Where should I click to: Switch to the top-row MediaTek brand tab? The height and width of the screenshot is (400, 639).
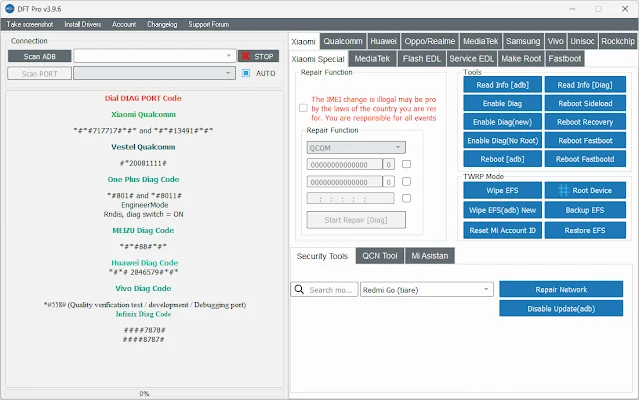tap(480, 41)
